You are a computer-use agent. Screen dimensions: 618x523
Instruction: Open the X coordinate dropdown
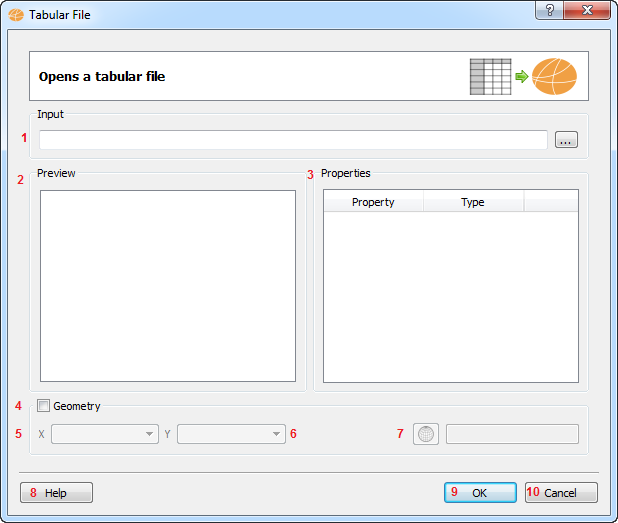pos(105,434)
